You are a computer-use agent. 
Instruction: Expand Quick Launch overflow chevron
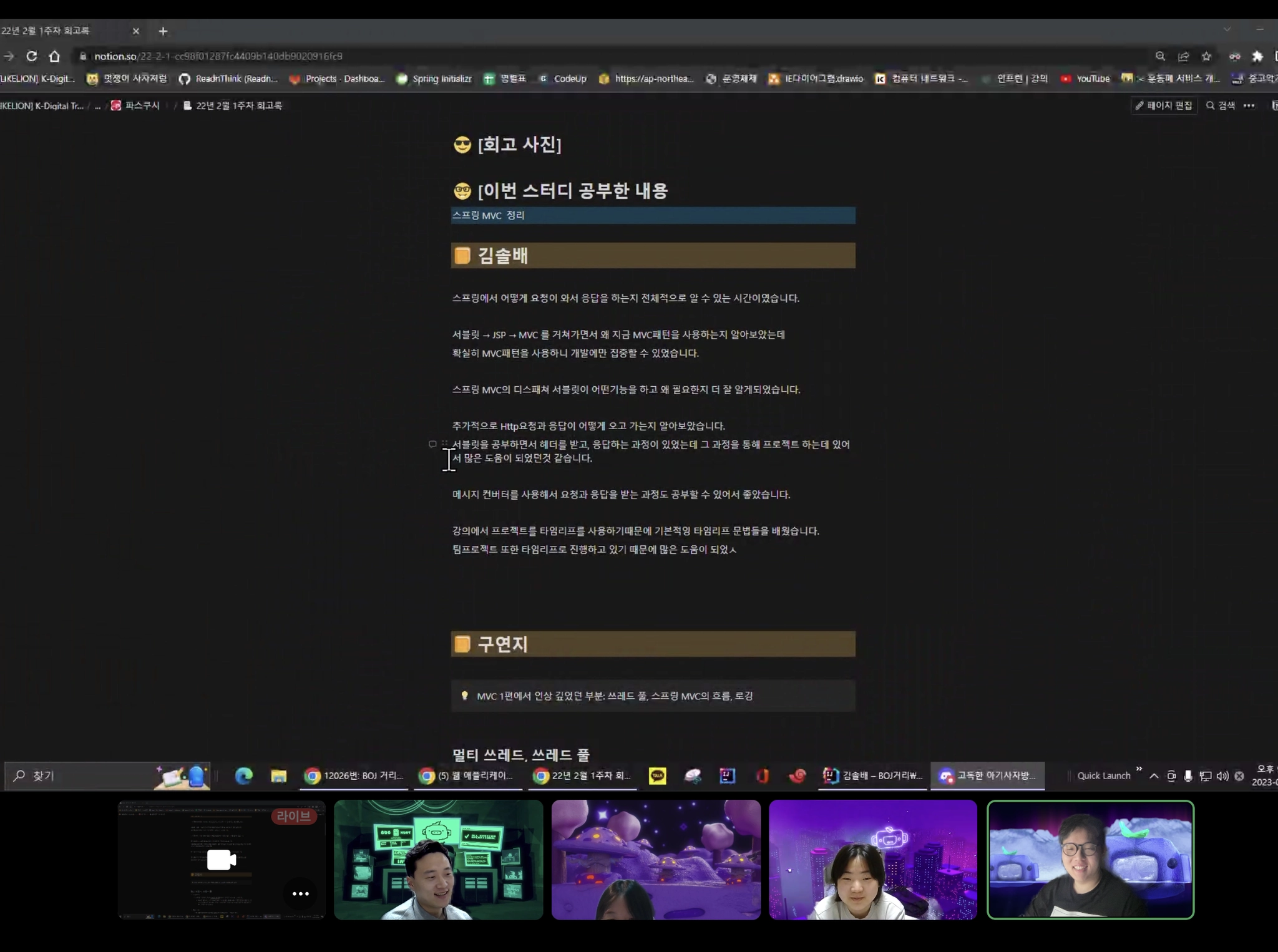[1139, 769]
